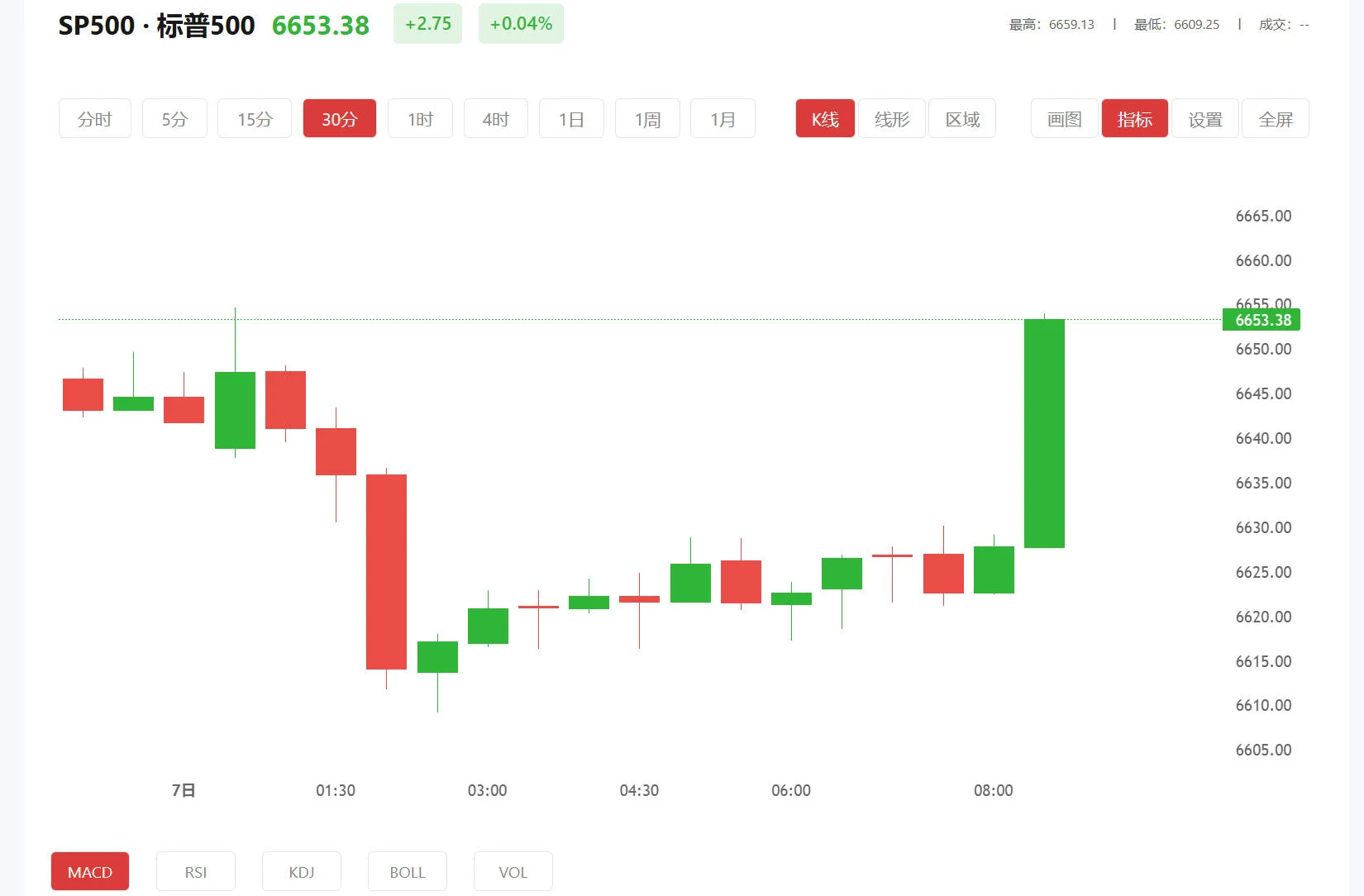Click the current price label 6653.38
1364x896 pixels.
tap(1261, 320)
